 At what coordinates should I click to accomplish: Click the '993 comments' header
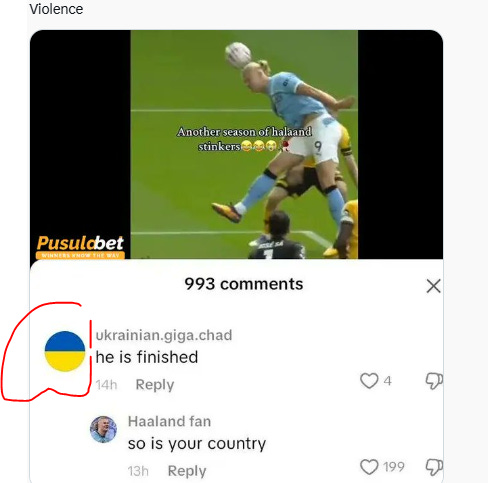[x=244, y=284]
